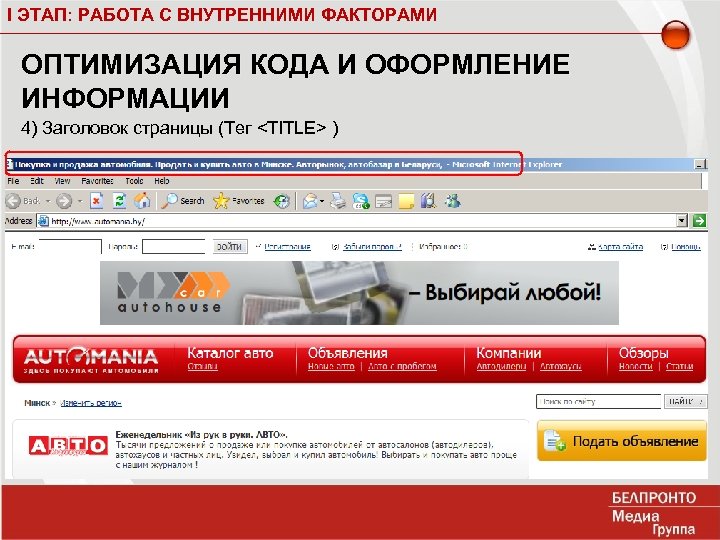The height and width of the screenshot is (540, 720).
Task: Open the Tools menu
Action: [x=134, y=181]
